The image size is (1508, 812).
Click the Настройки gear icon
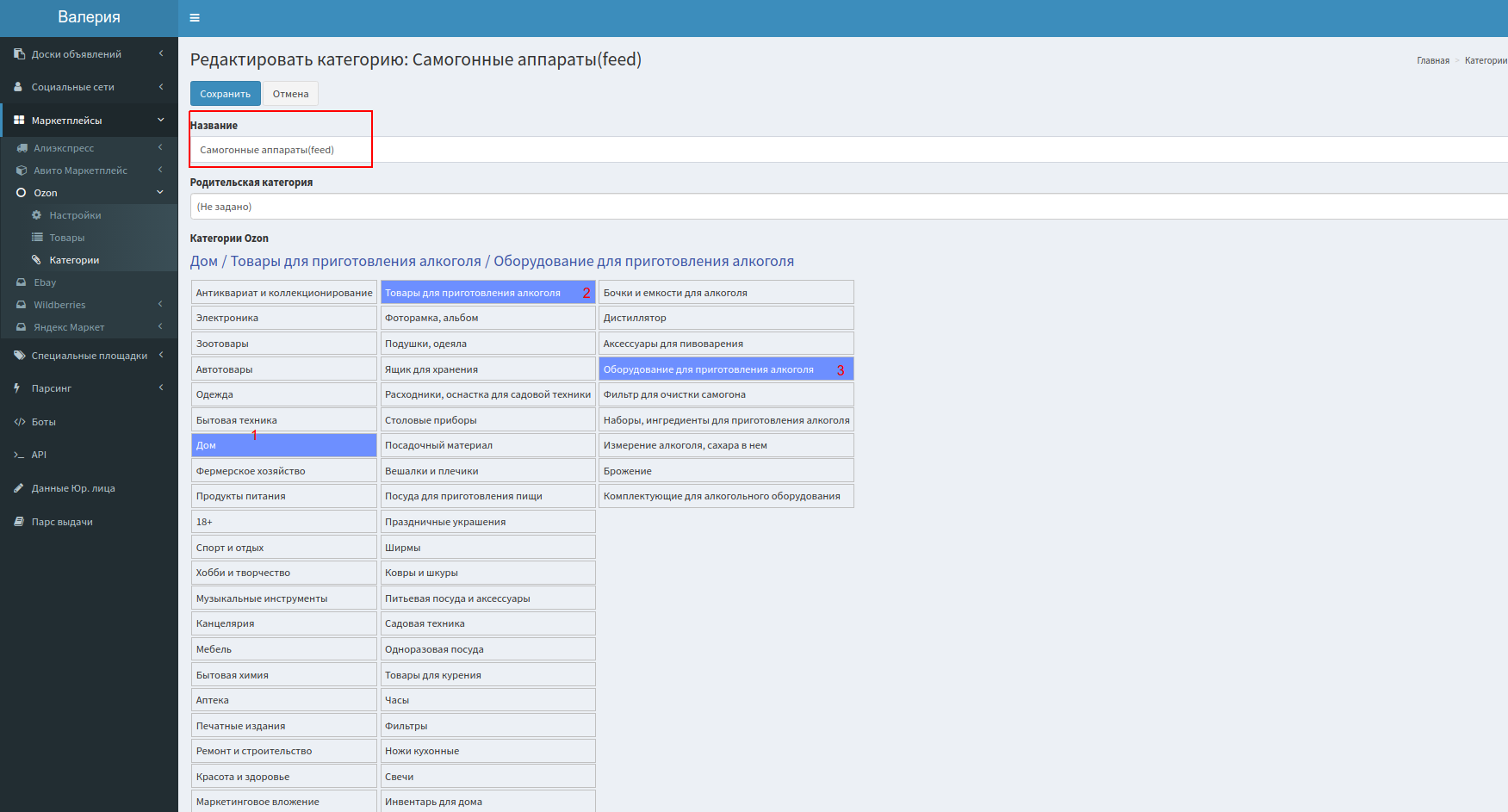pos(37,215)
